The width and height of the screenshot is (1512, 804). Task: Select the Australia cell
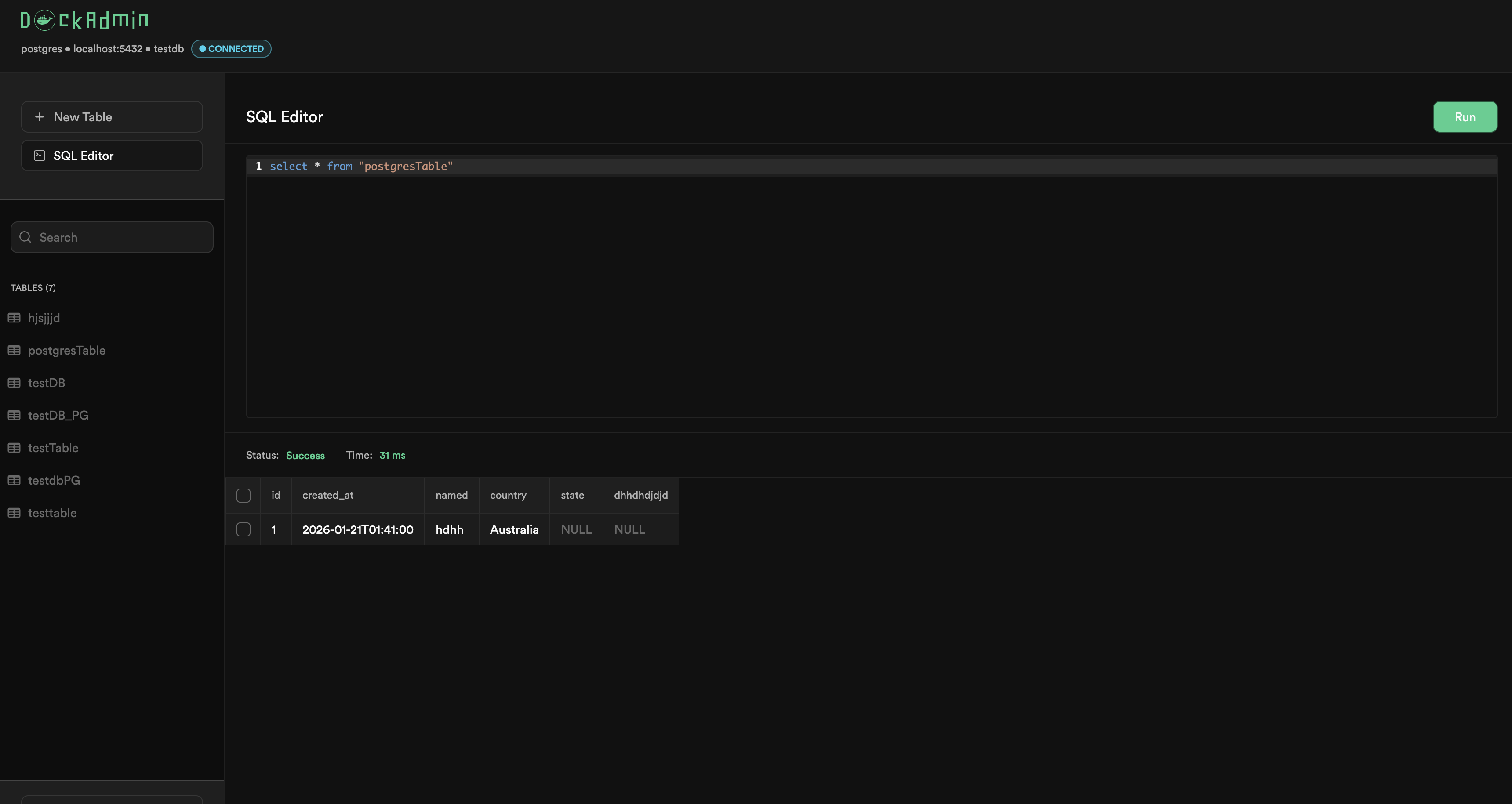tap(514, 529)
